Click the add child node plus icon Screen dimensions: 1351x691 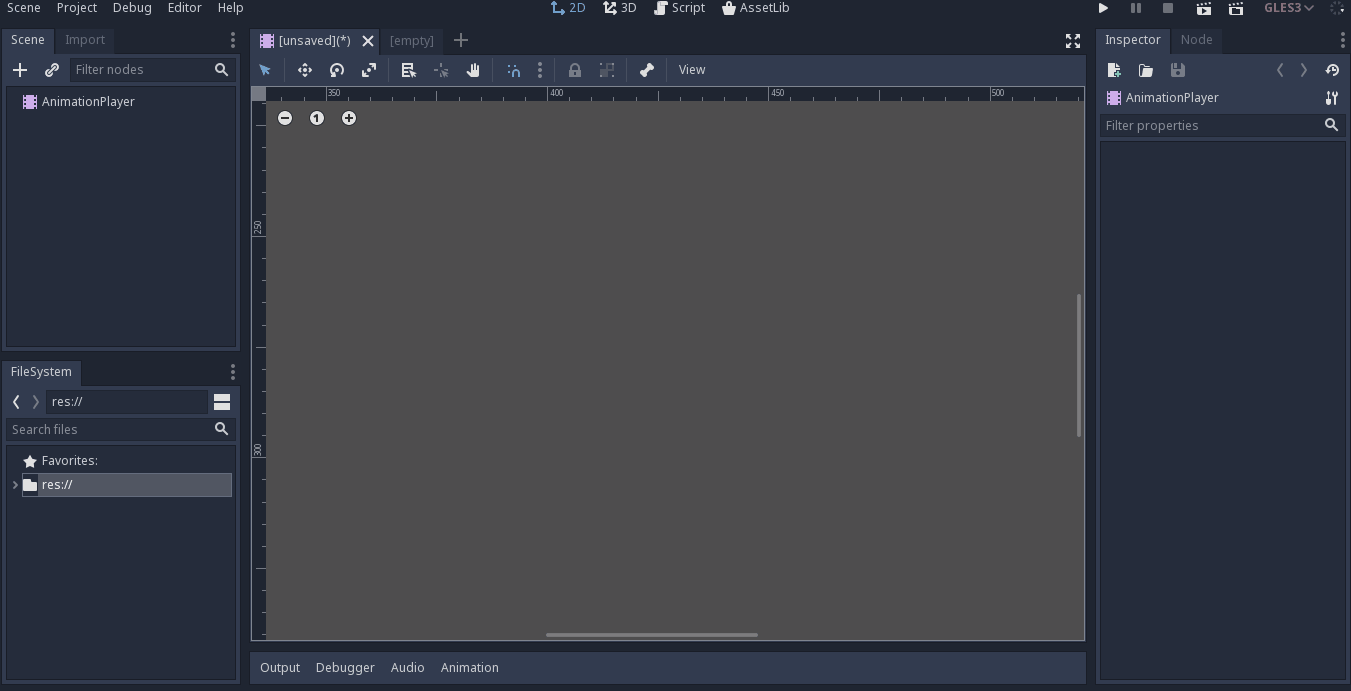click(20, 70)
